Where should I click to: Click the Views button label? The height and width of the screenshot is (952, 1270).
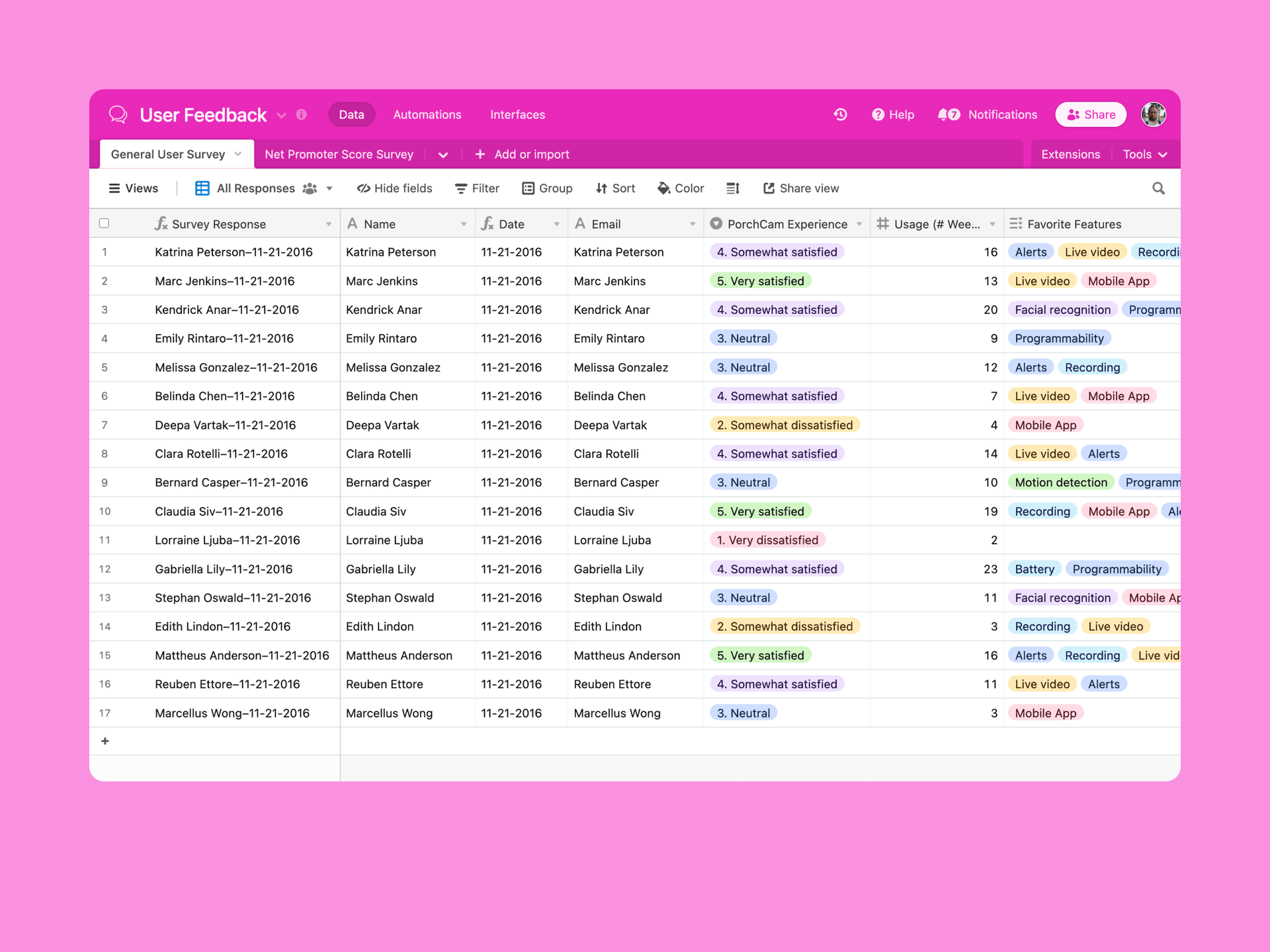coord(142,188)
